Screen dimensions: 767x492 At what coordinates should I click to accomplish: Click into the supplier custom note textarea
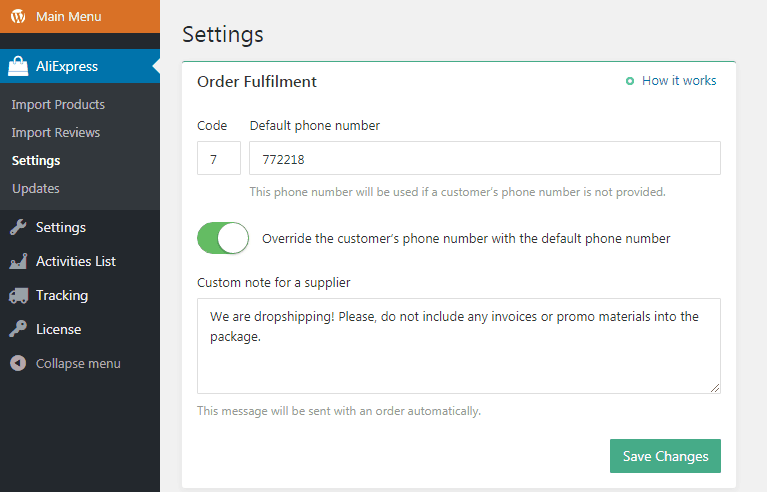coord(458,346)
